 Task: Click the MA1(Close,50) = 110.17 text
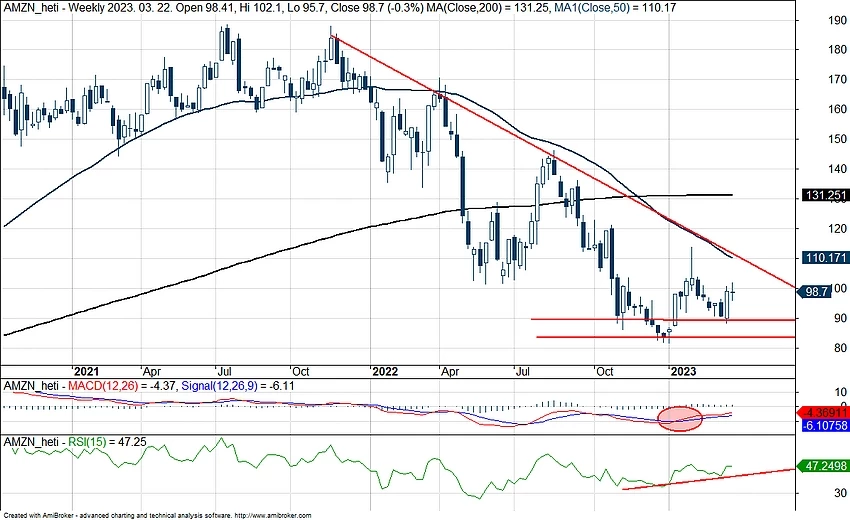(616, 8)
